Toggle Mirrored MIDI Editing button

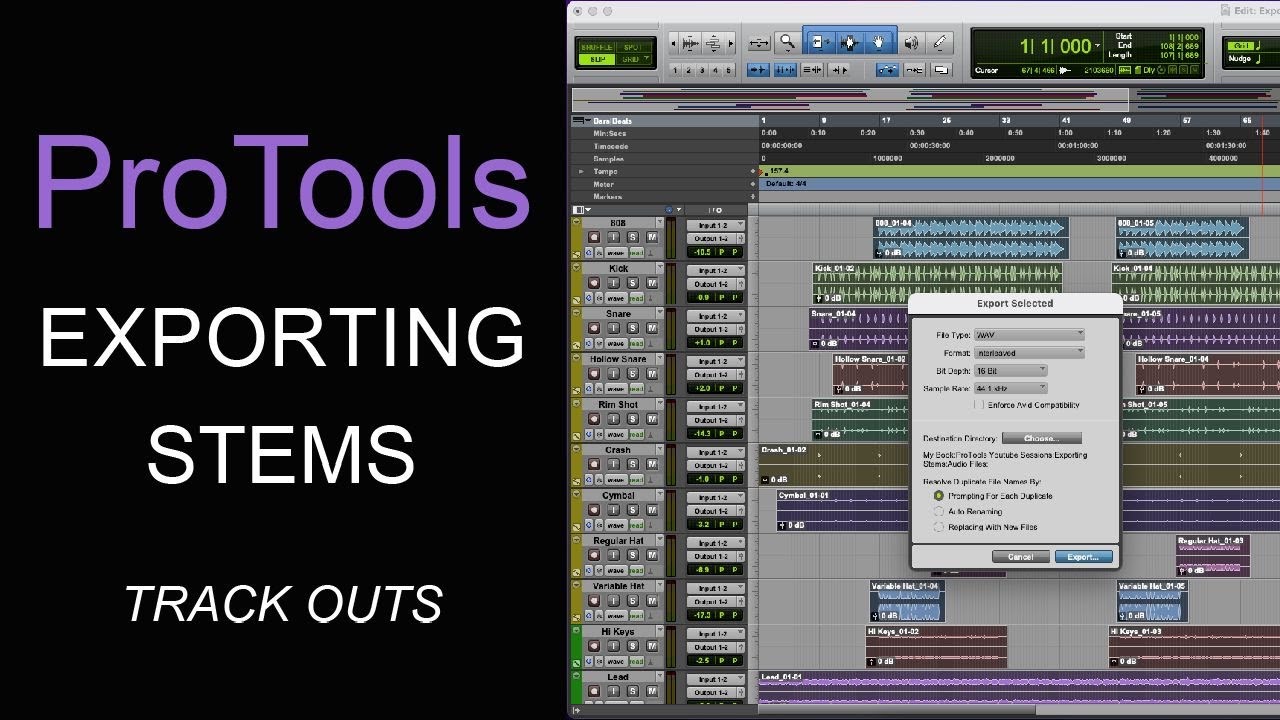[914, 70]
